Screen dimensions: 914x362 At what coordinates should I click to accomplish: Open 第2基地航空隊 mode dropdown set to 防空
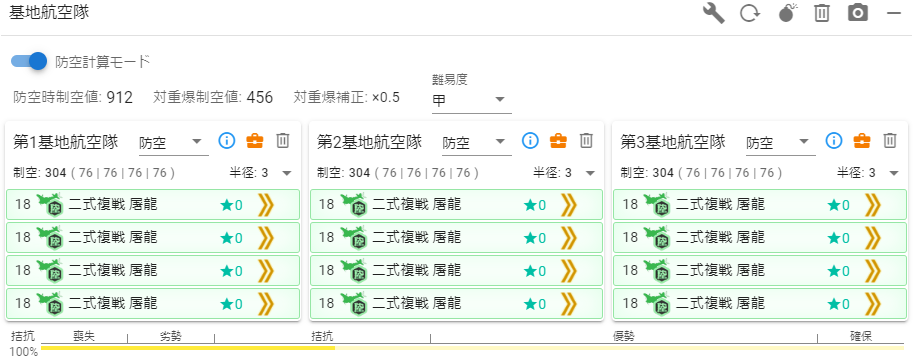[x=477, y=142]
